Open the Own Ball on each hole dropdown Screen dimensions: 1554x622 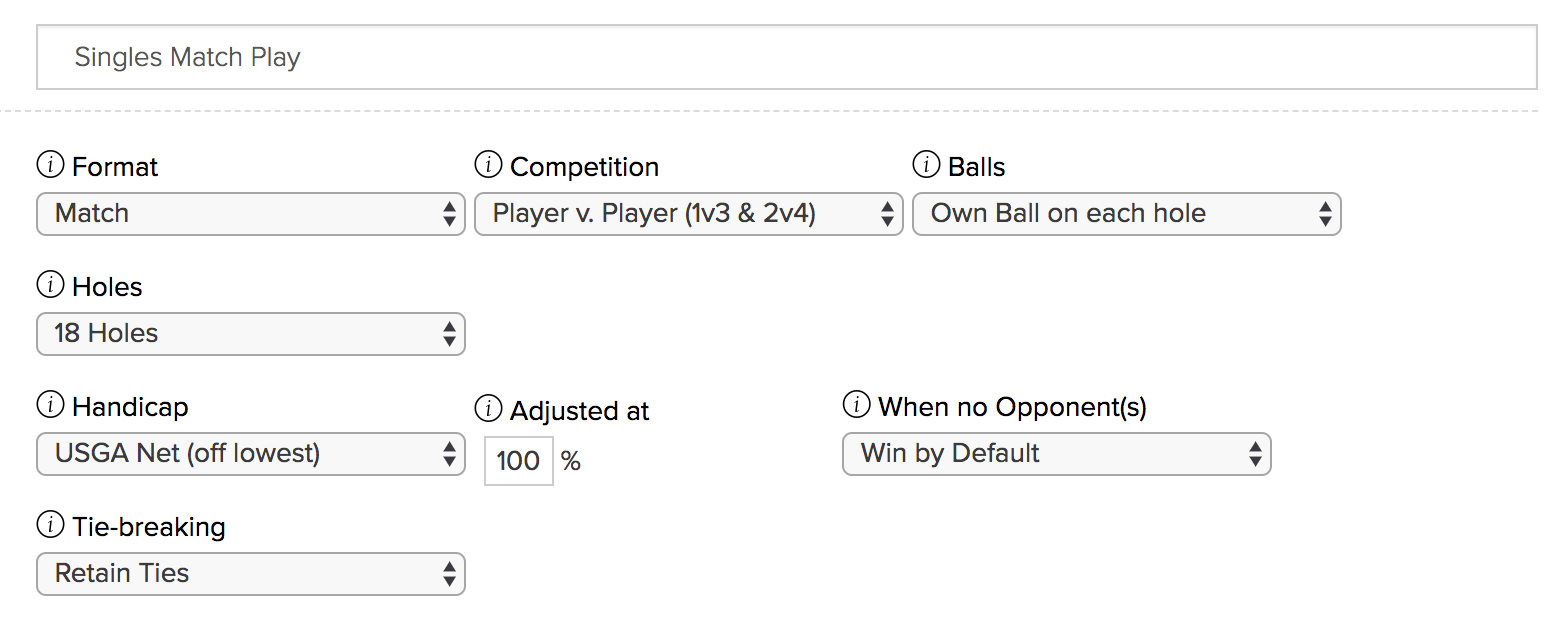coord(1126,214)
